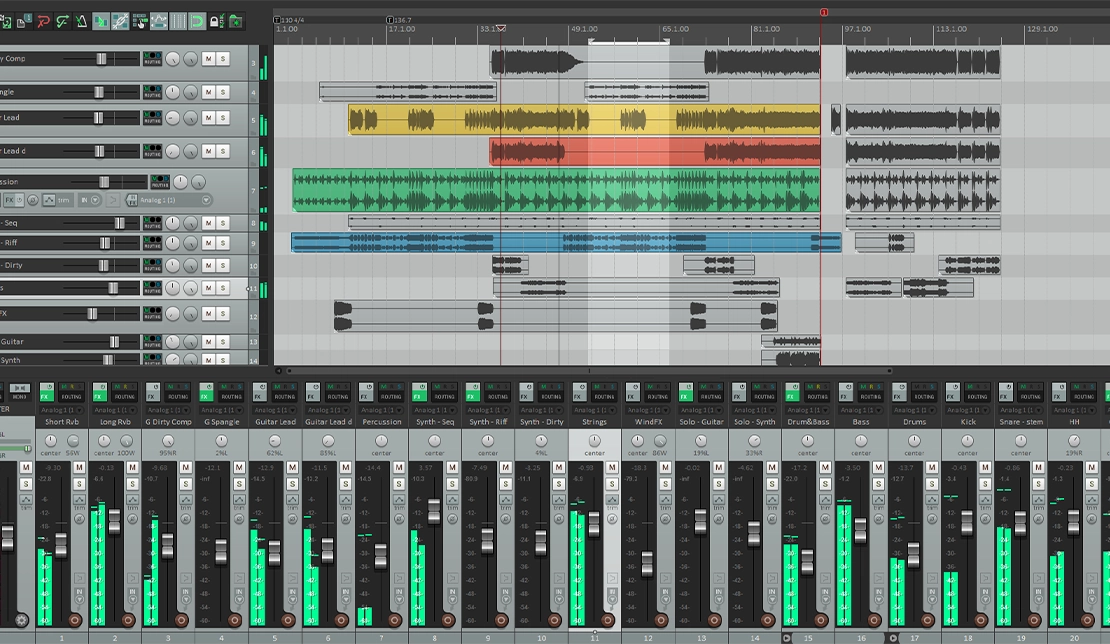Collapse the Drums folder arrow in mixer
1110x644 pixels.
point(893,637)
